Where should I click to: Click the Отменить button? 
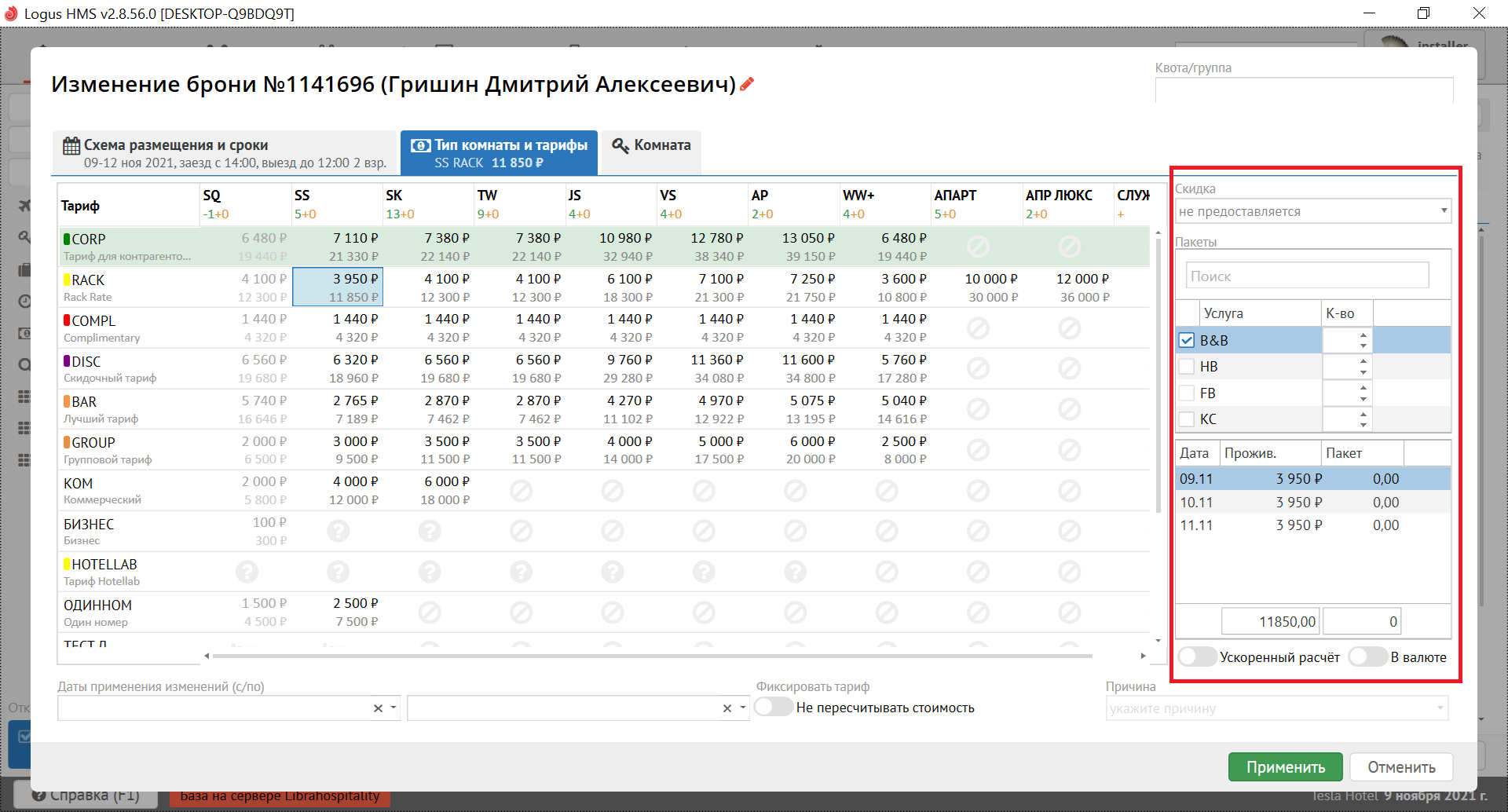(x=1401, y=767)
